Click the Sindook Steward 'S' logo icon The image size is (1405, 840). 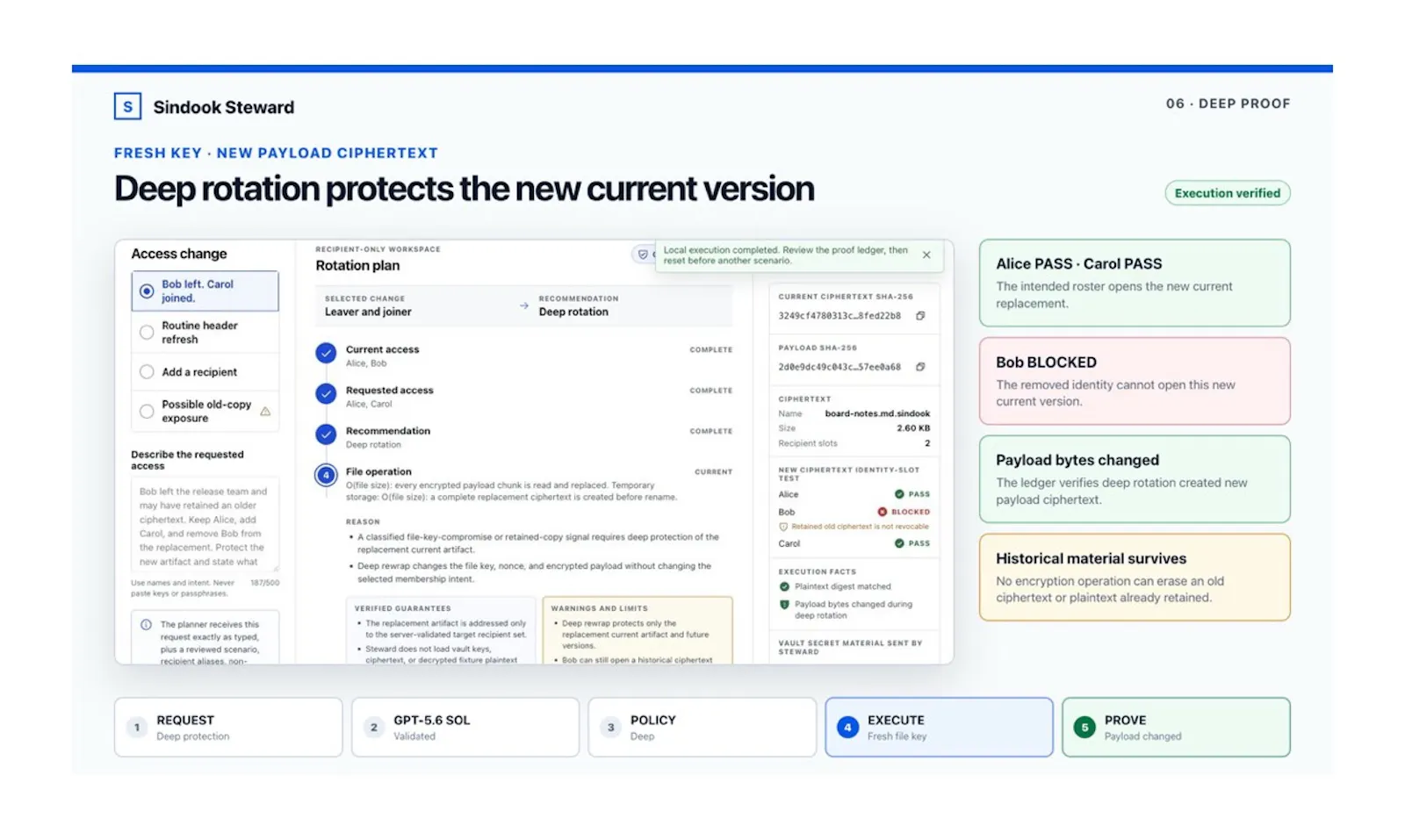(x=128, y=106)
